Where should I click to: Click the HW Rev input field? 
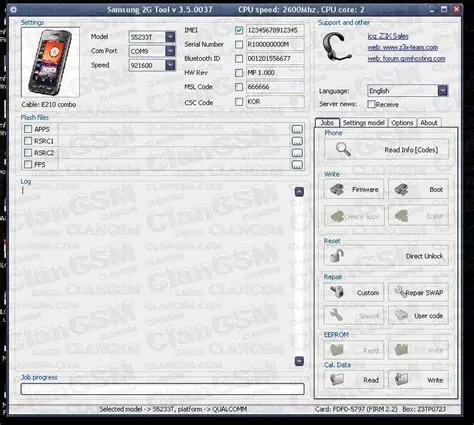point(275,73)
